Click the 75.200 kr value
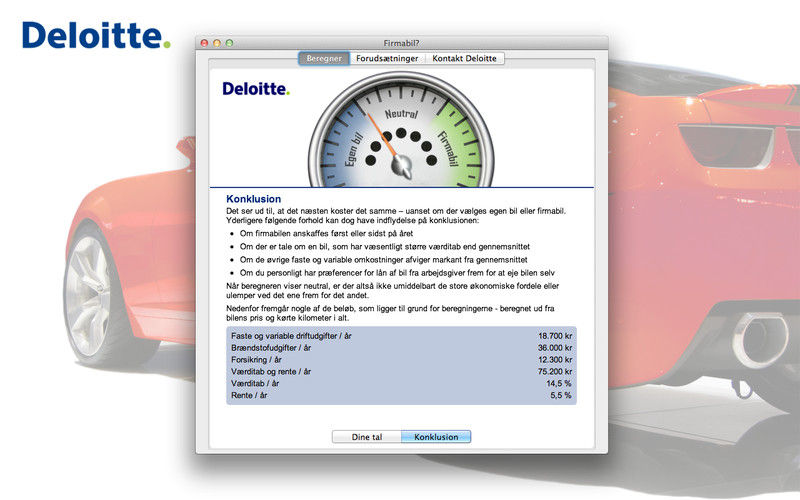Viewport: 800px width, 500px height. point(555,371)
